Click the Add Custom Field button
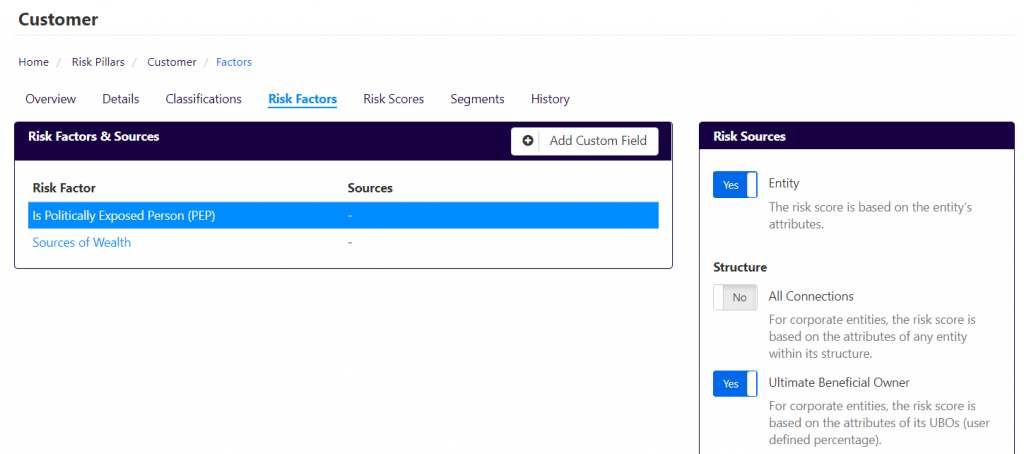 tap(584, 140)
